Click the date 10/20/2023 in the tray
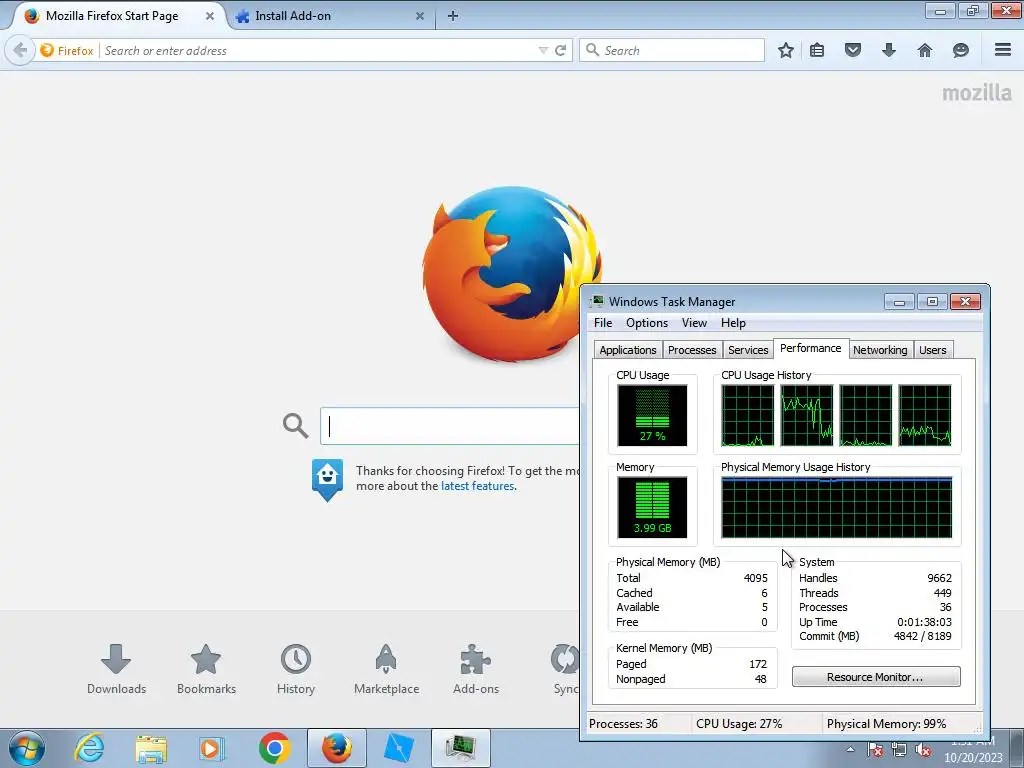This screenshot has width=1024, height=768. tap(973, 758)
